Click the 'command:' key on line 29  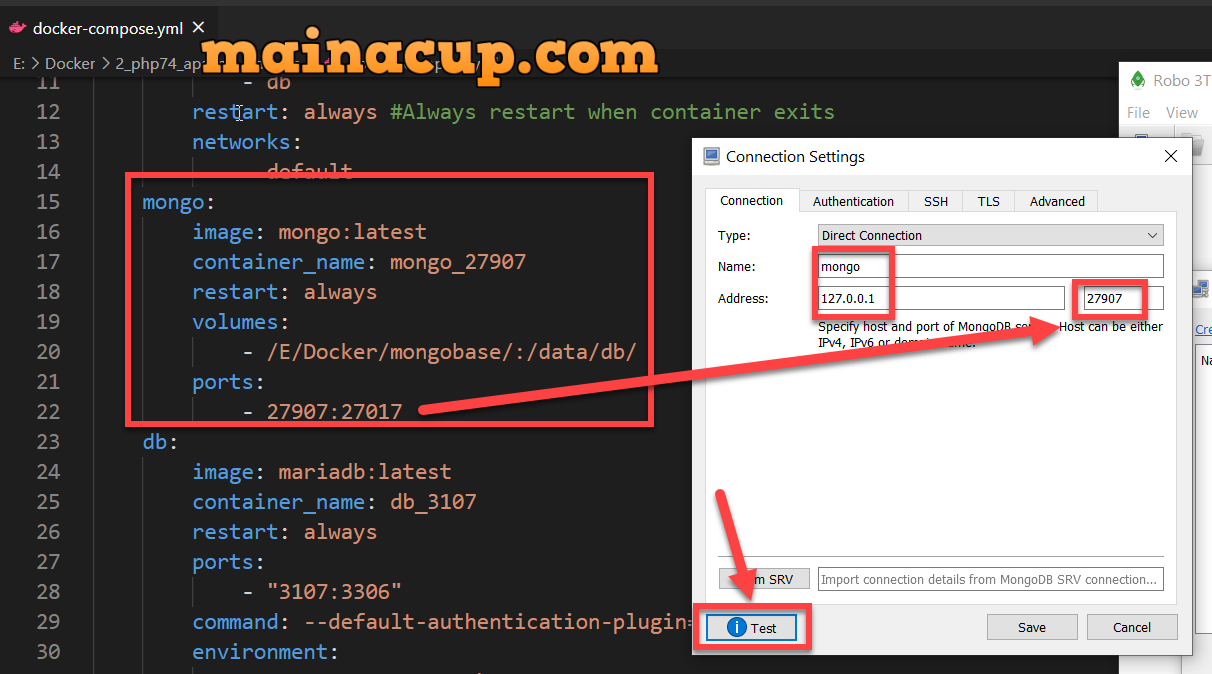[242, 622]
